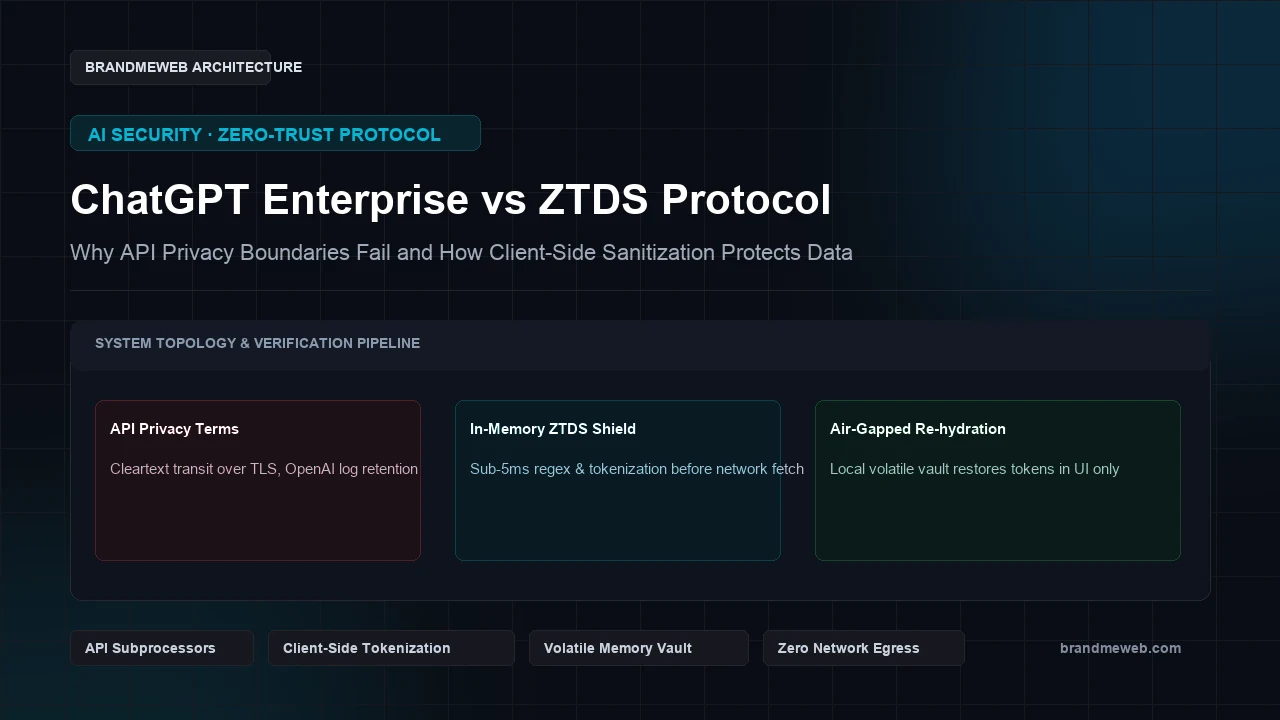Click the BRANDMEWEB ARCHITECTURE badge
1280x720 pixels.
click(x=170, y=67)
